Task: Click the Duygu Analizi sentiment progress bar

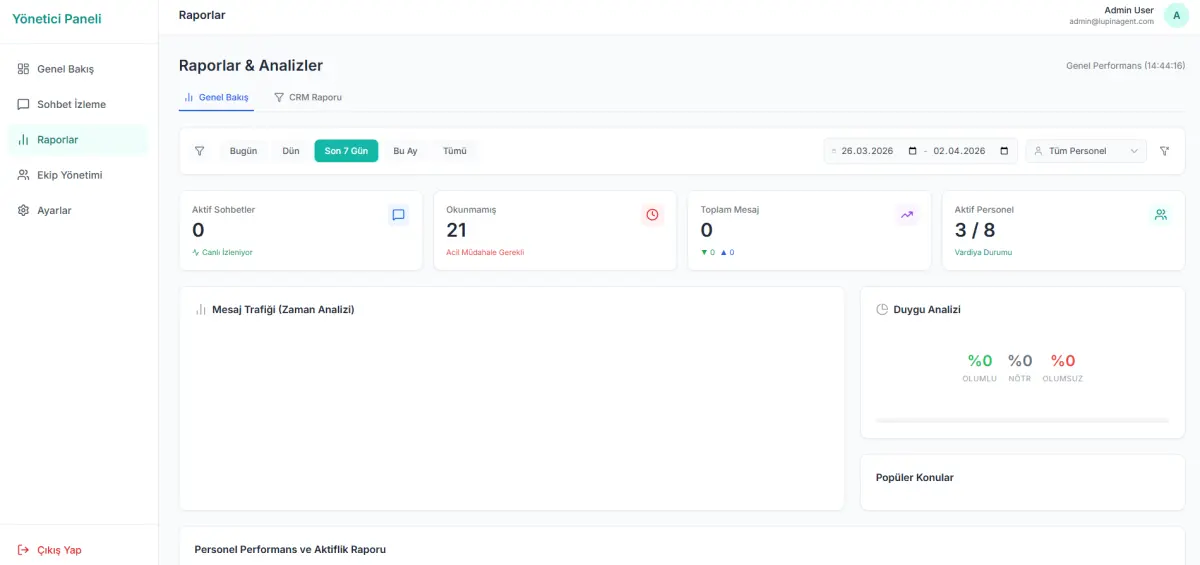Action: click(1022, 420)
